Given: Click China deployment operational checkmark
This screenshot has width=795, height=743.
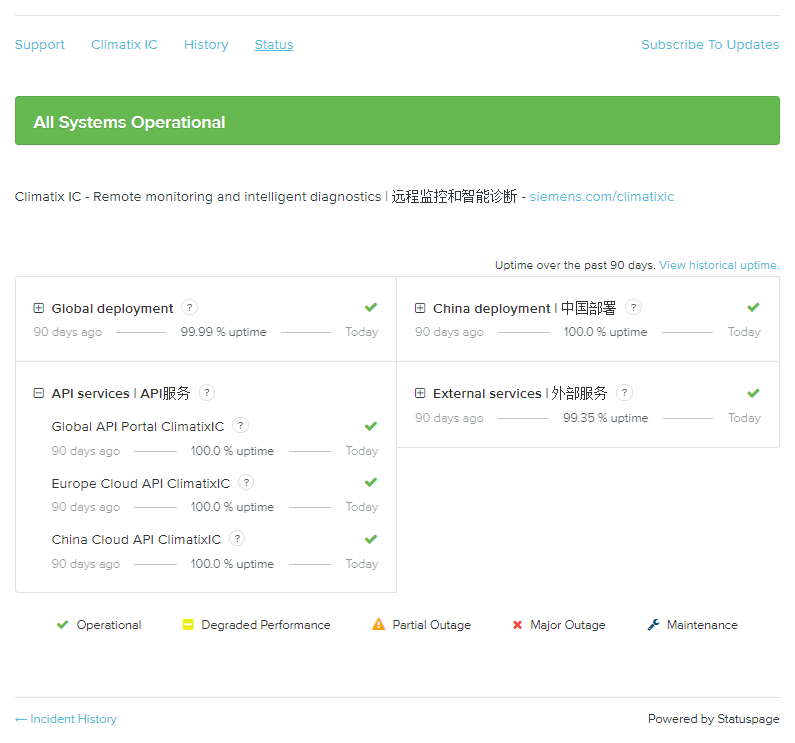Looking at the screenshot, I should click(x=753, y=307).
